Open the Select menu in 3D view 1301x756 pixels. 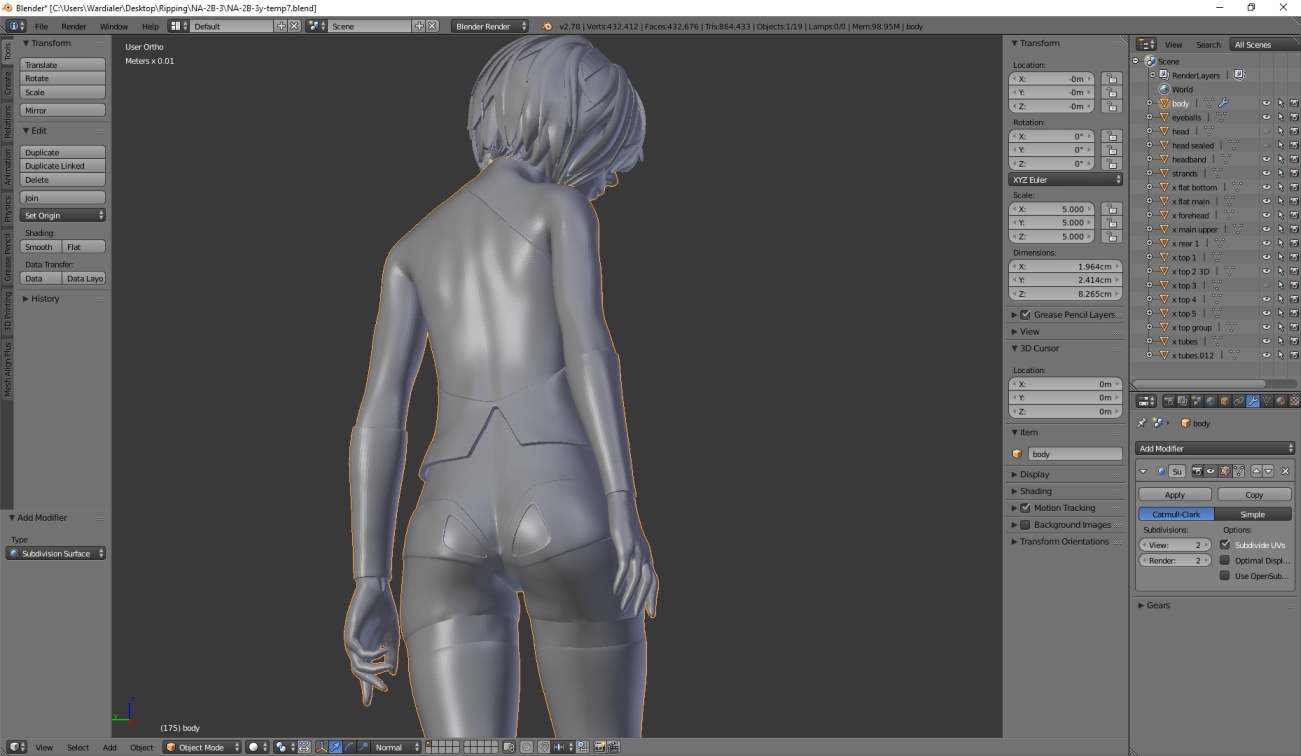pos(78,747)
